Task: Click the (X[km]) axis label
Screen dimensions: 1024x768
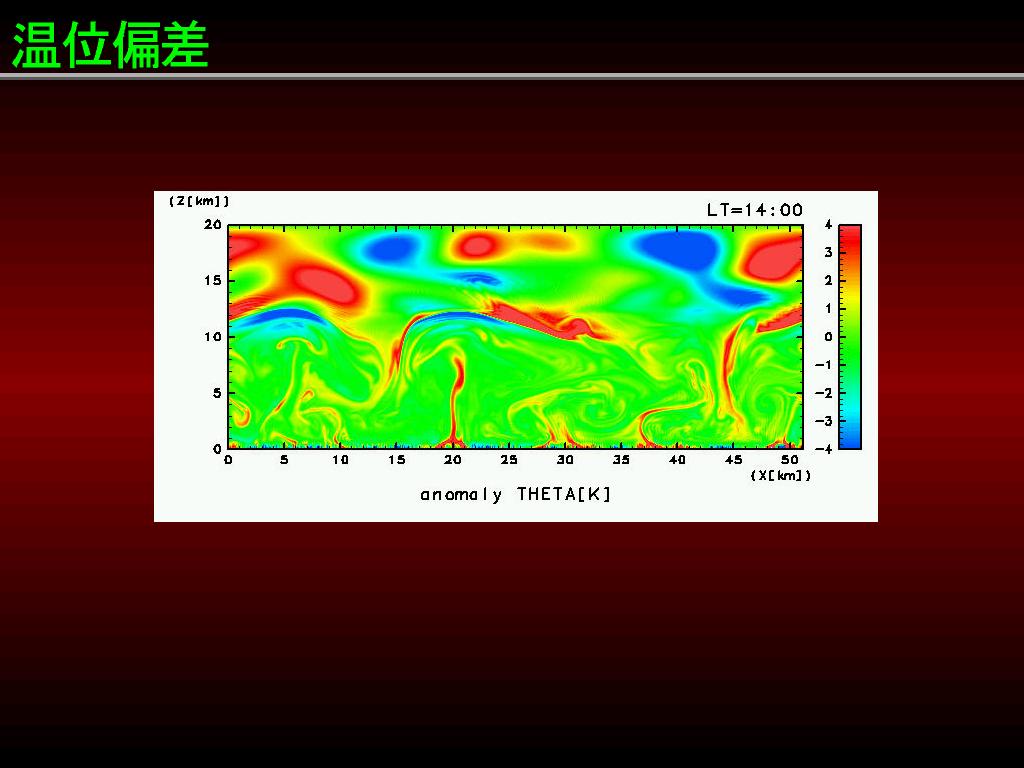Action: tap(780, 475)
